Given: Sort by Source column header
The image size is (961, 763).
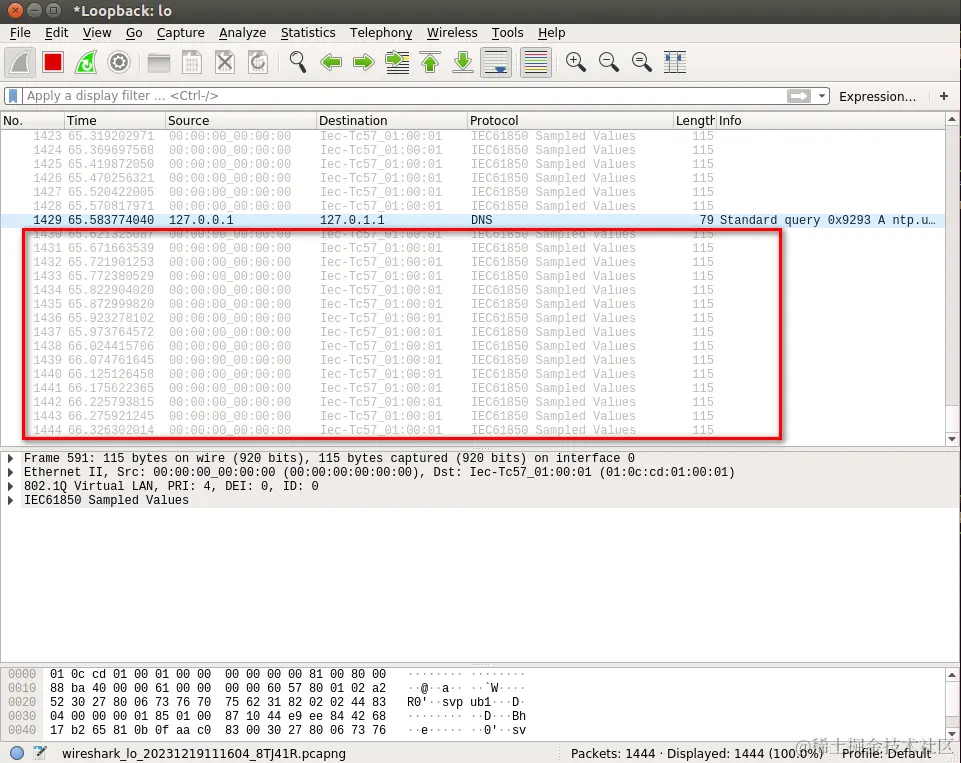Looking at the screenshot, I should point(241,121).
